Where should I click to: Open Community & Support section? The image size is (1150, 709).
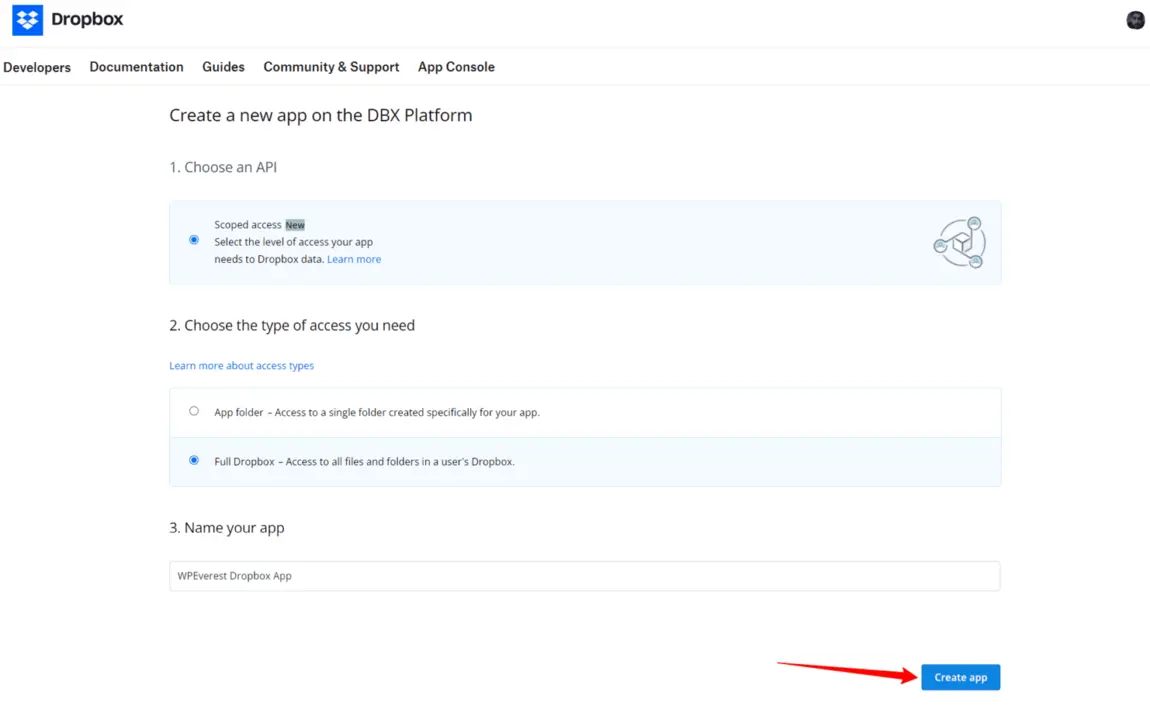click(332, 67)
